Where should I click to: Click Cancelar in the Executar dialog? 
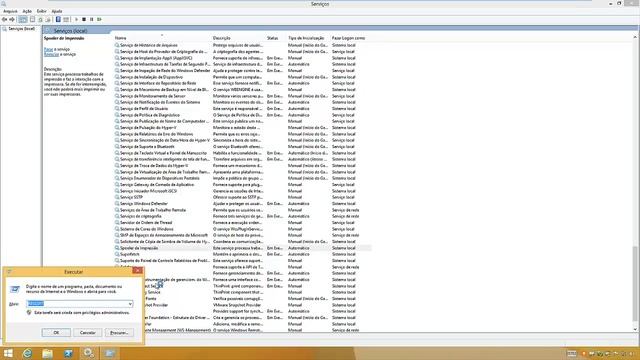click(x=87, y=333)
